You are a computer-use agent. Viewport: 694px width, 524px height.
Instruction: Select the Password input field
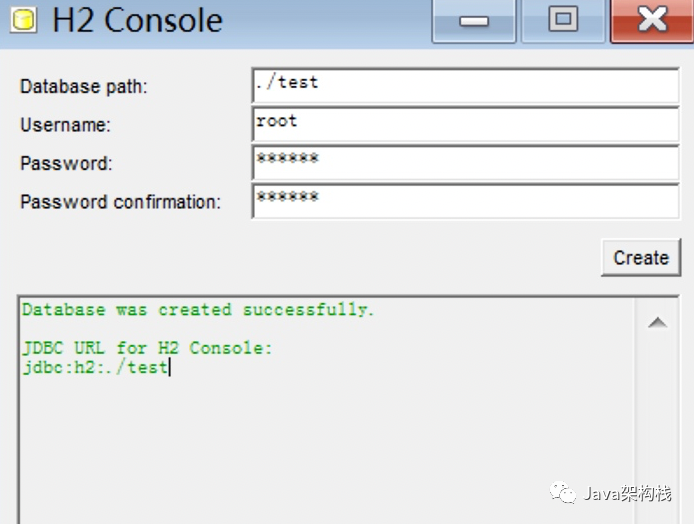tap(465, 163)
